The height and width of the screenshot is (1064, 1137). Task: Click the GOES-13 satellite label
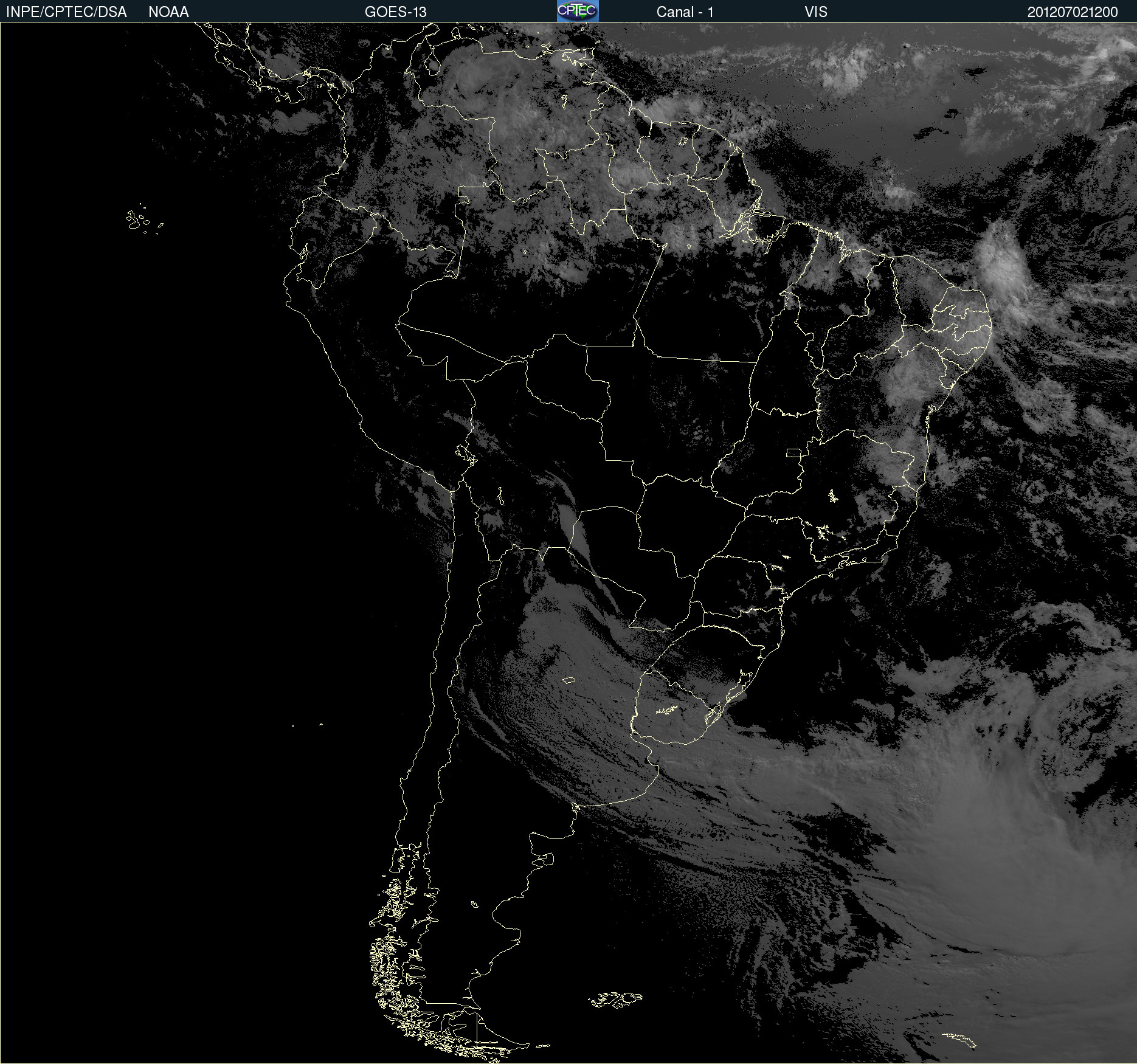(x=396, y=12)
